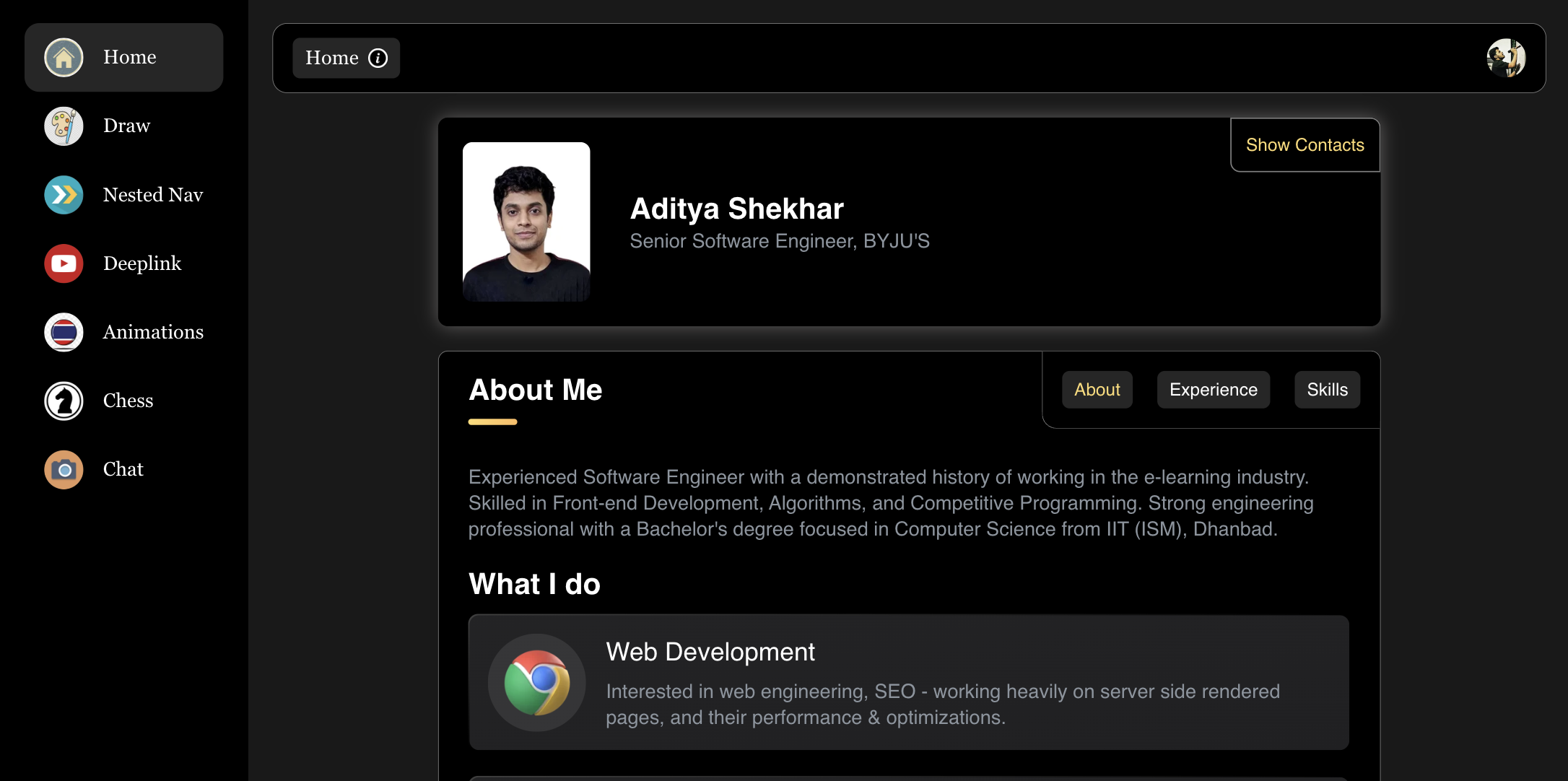
Task: Select the Draw palette icon in sidebar
Action: coord(64,126)
